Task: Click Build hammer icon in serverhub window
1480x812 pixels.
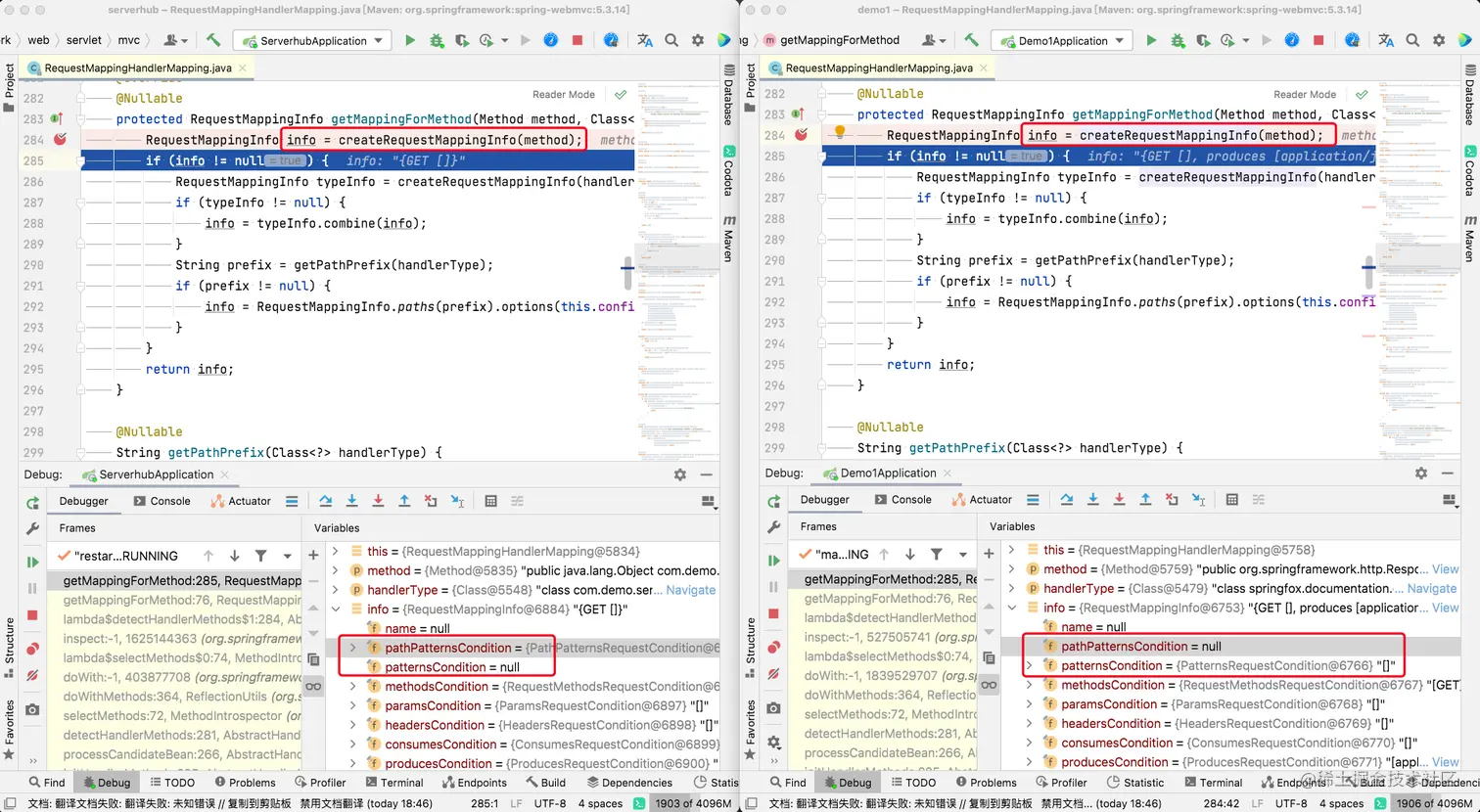Action: tap(212, 40)
